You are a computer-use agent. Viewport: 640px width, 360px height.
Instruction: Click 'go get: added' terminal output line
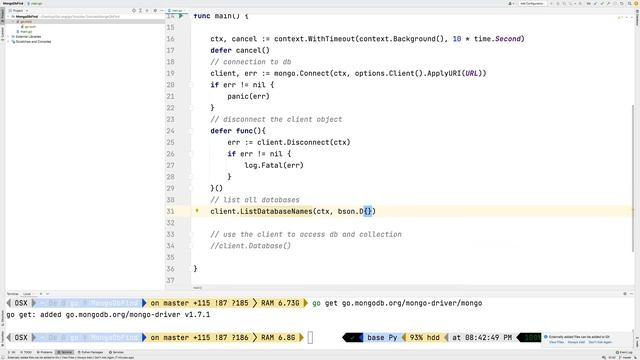108,315
